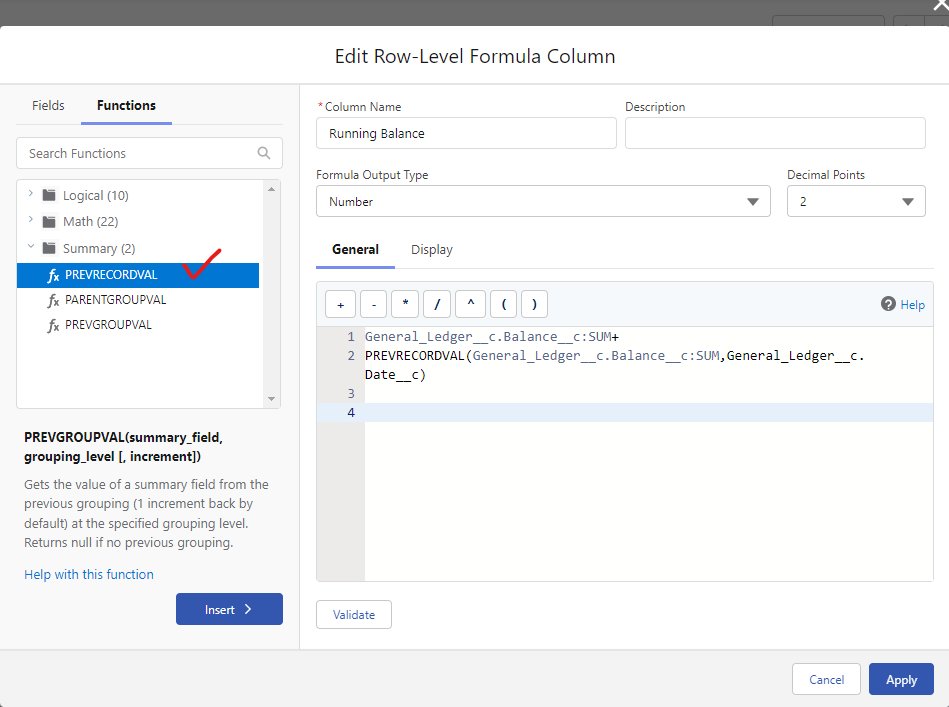Switch to the Fields tab
The height and width of the screenshot is (707, 949).
point(47,105)
